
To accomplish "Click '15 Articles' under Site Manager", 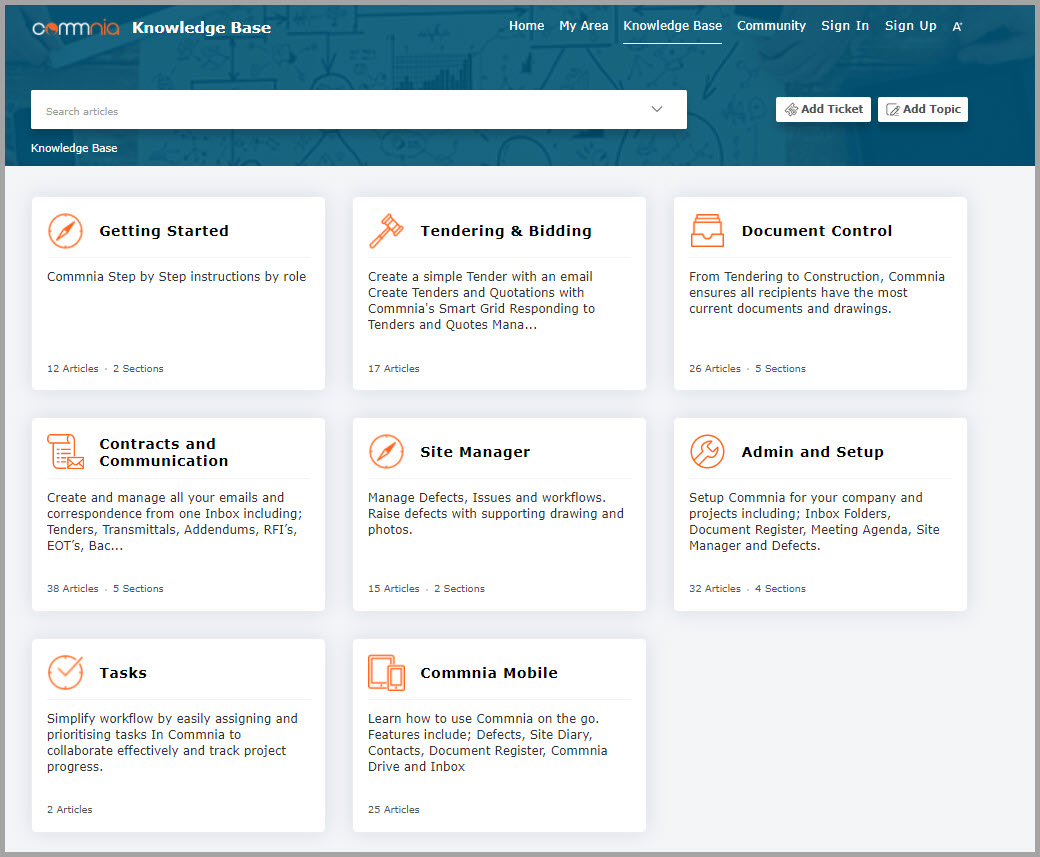I will coord(394,589).
